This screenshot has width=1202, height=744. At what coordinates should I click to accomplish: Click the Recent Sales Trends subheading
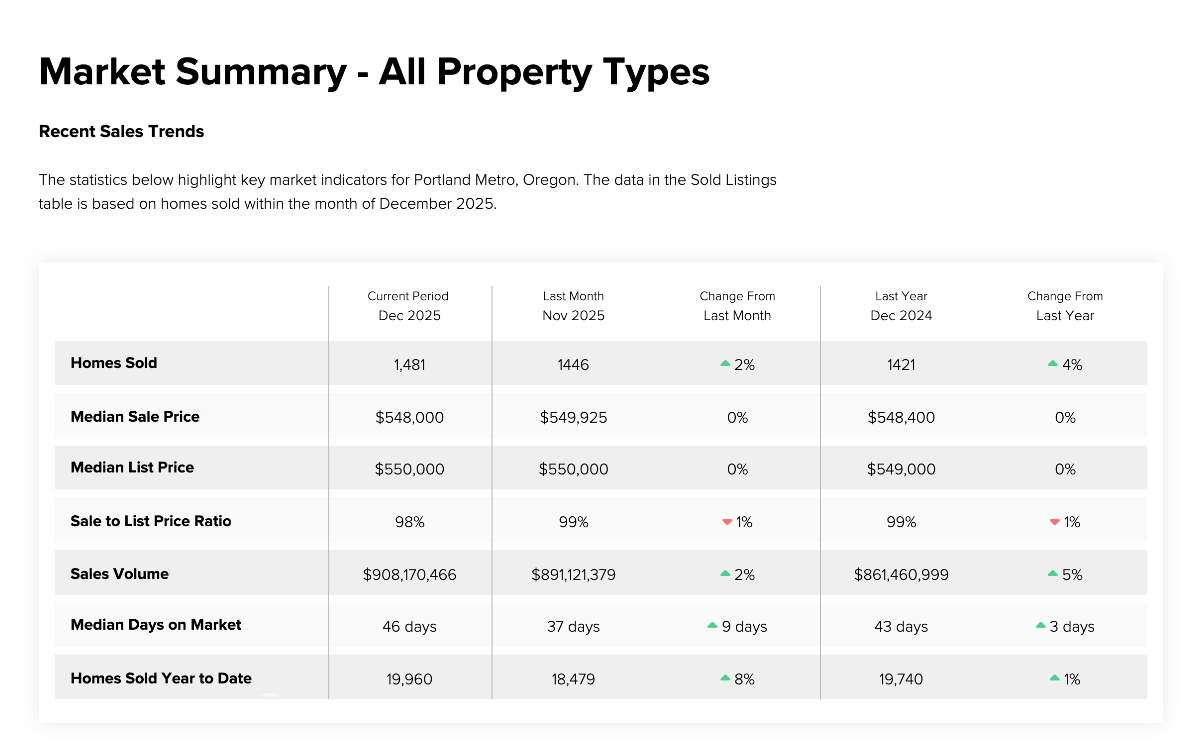(x=121, y=131)
